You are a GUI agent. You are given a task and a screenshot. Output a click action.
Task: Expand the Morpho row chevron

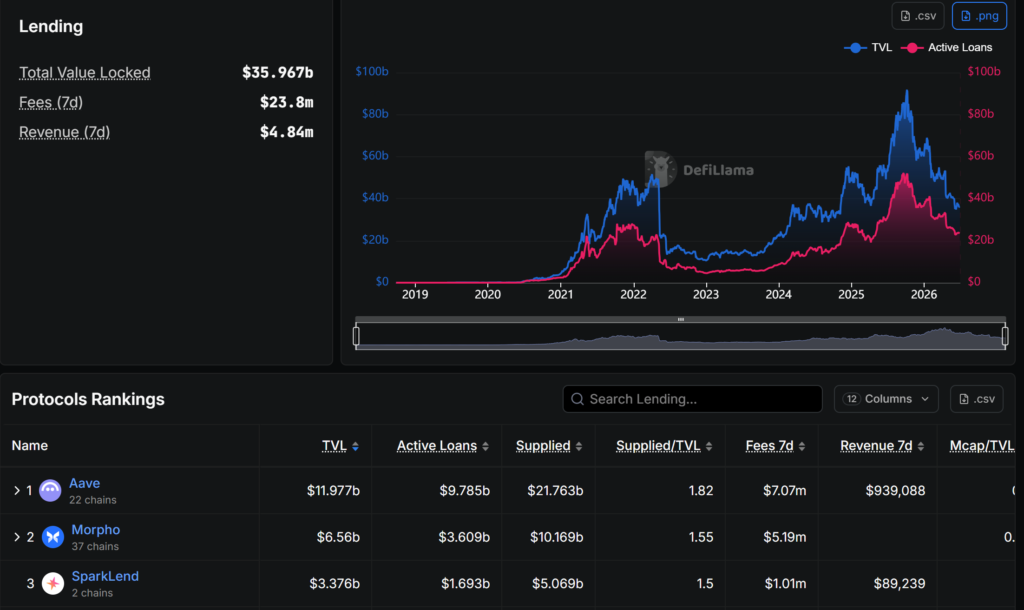pos(17,537)
